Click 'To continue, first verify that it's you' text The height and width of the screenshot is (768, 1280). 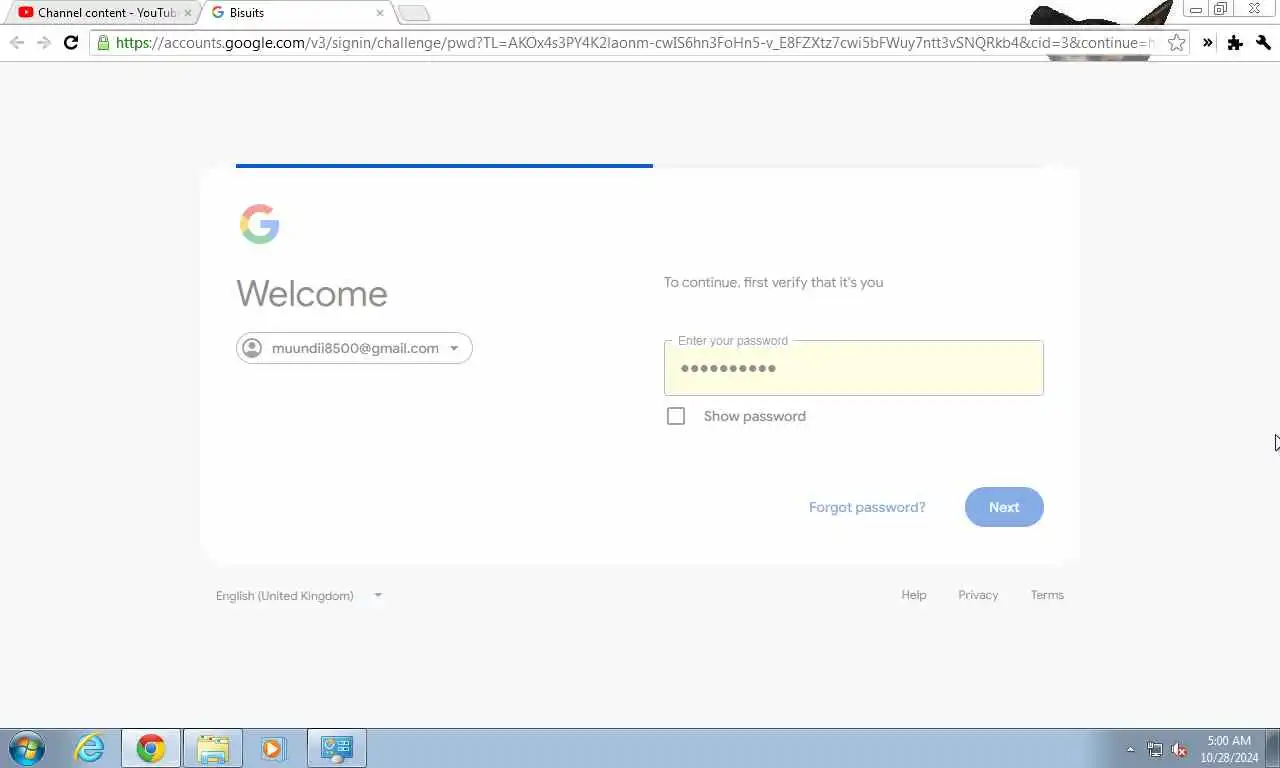coord(773,282)
